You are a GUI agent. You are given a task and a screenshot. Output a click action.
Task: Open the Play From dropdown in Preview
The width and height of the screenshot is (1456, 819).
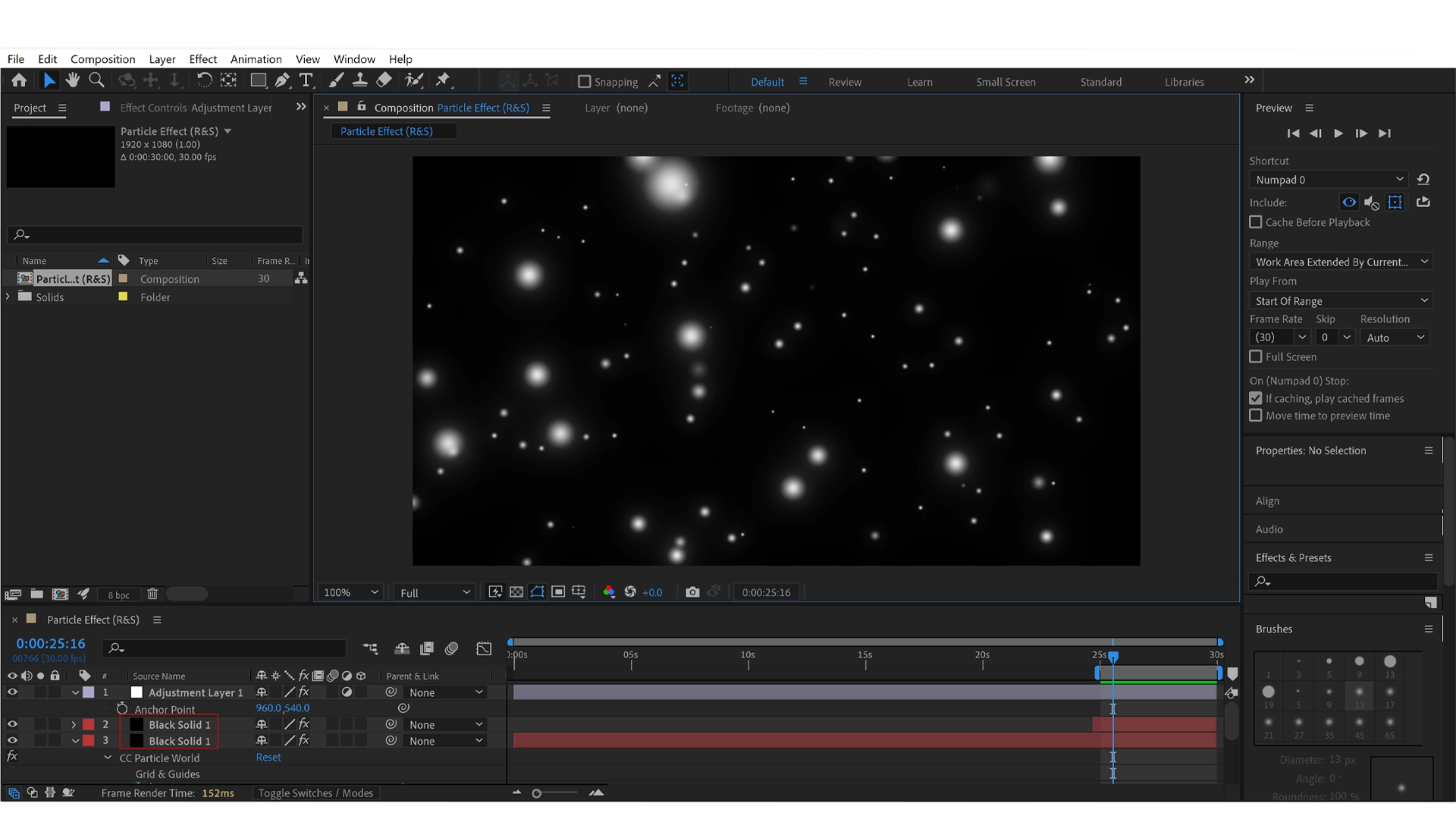[x=1341, y=300]
